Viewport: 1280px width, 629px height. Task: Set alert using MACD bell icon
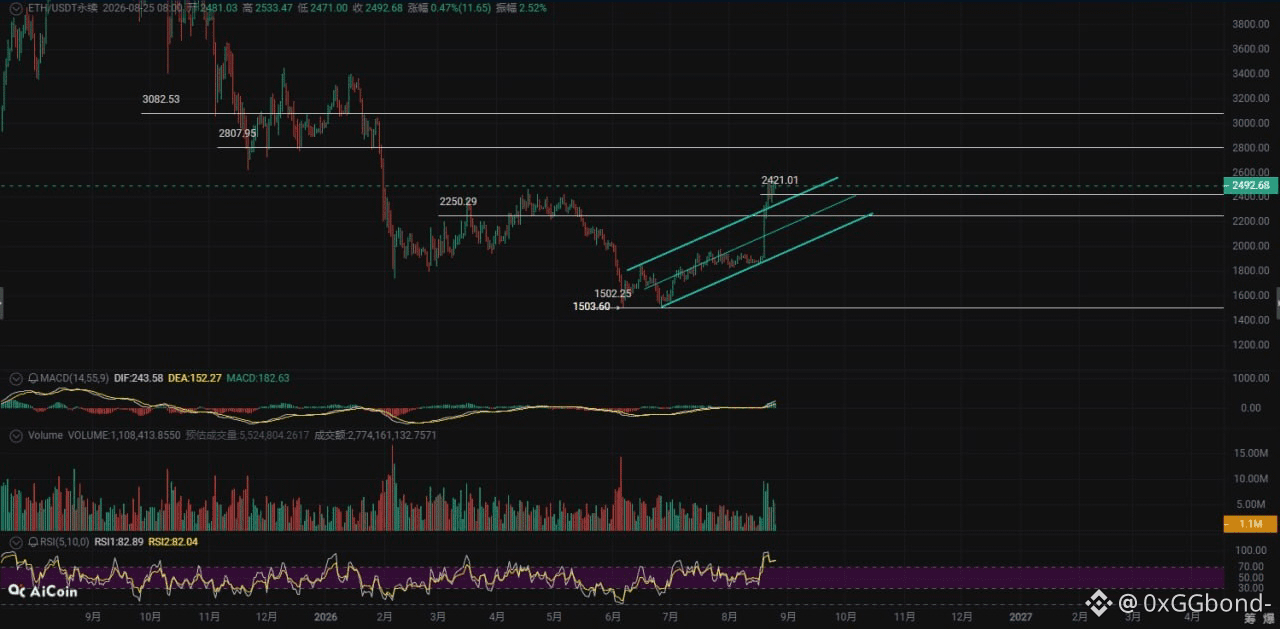[33, 378]
